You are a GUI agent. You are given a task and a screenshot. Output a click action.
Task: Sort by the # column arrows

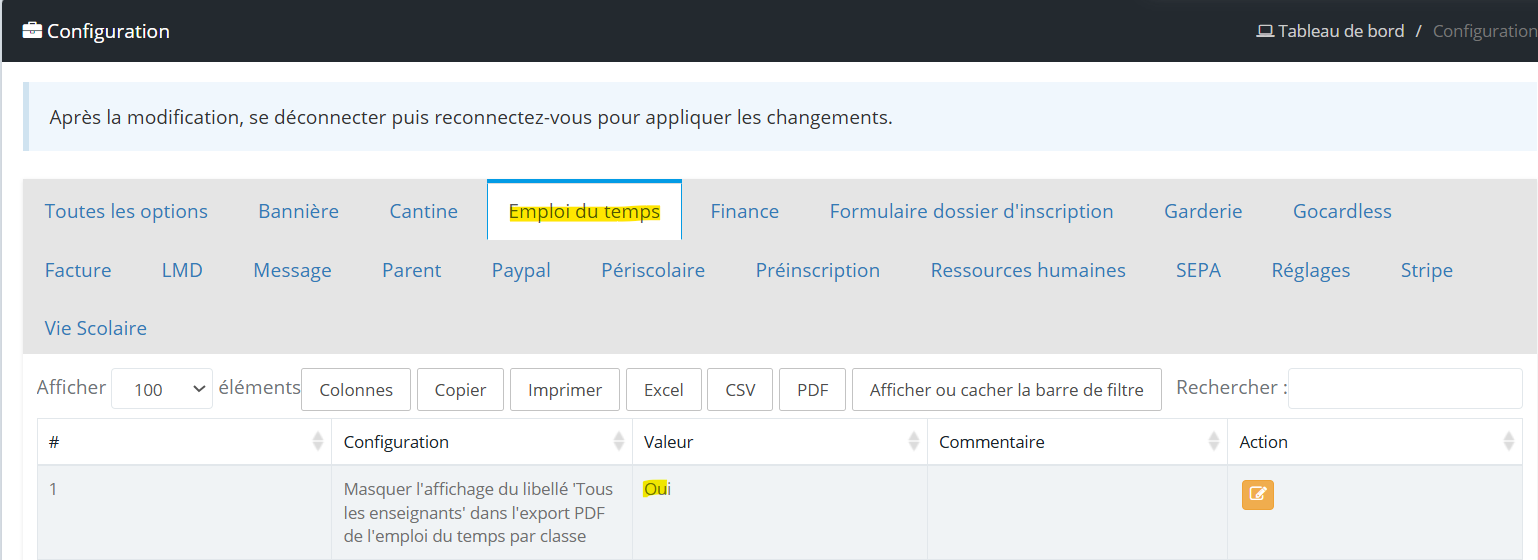pos(318,441)
